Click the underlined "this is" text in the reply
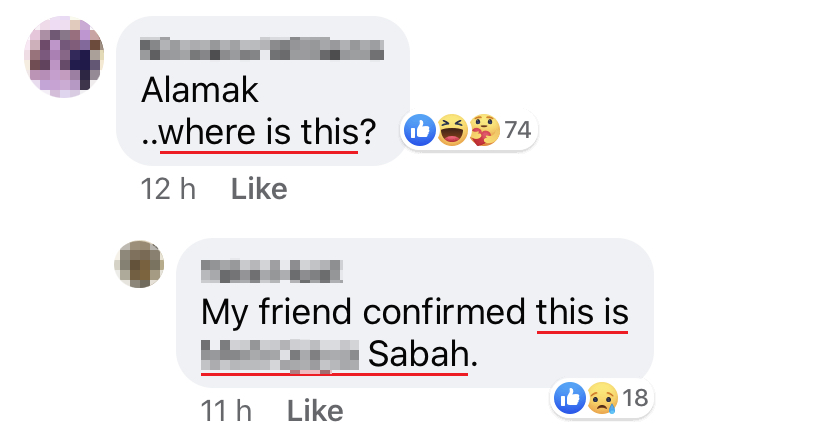The image size is (828, 435). [x=582, y=312]
